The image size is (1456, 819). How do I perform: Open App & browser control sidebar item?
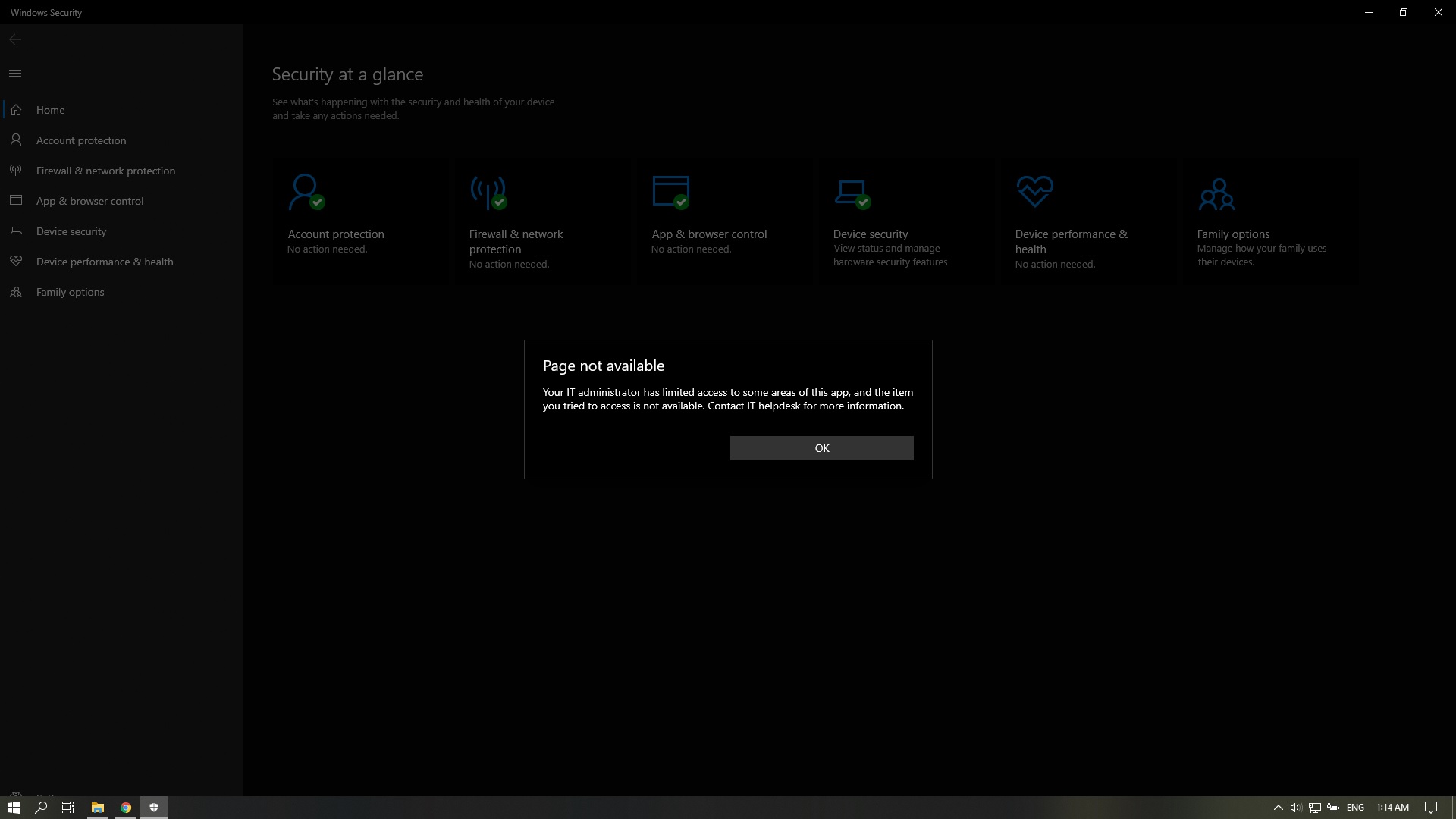point(121,201)
